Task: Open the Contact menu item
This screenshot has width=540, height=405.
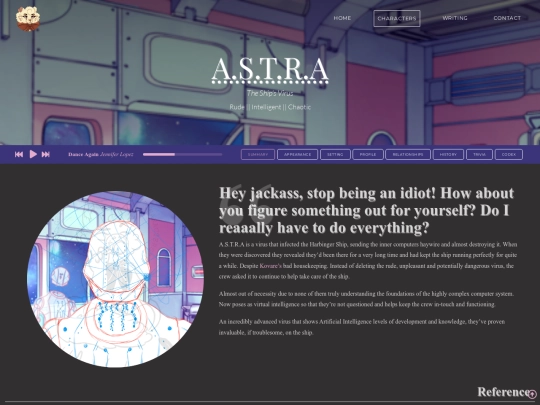Action: (507, 18)
